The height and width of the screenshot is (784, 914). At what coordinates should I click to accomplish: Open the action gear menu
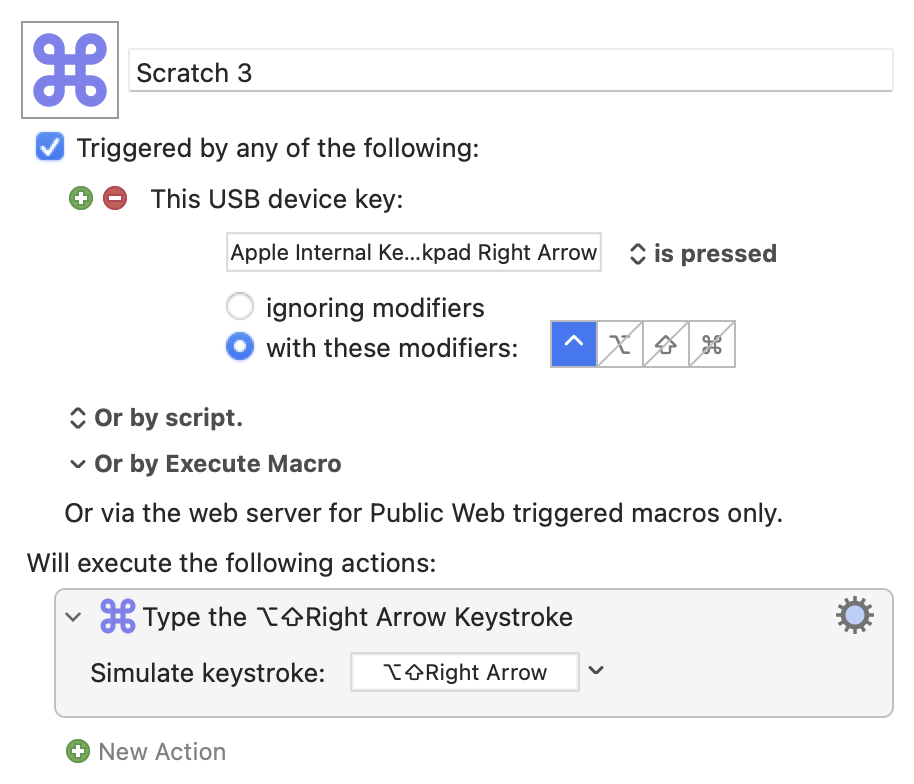click(x=854, y=616)
